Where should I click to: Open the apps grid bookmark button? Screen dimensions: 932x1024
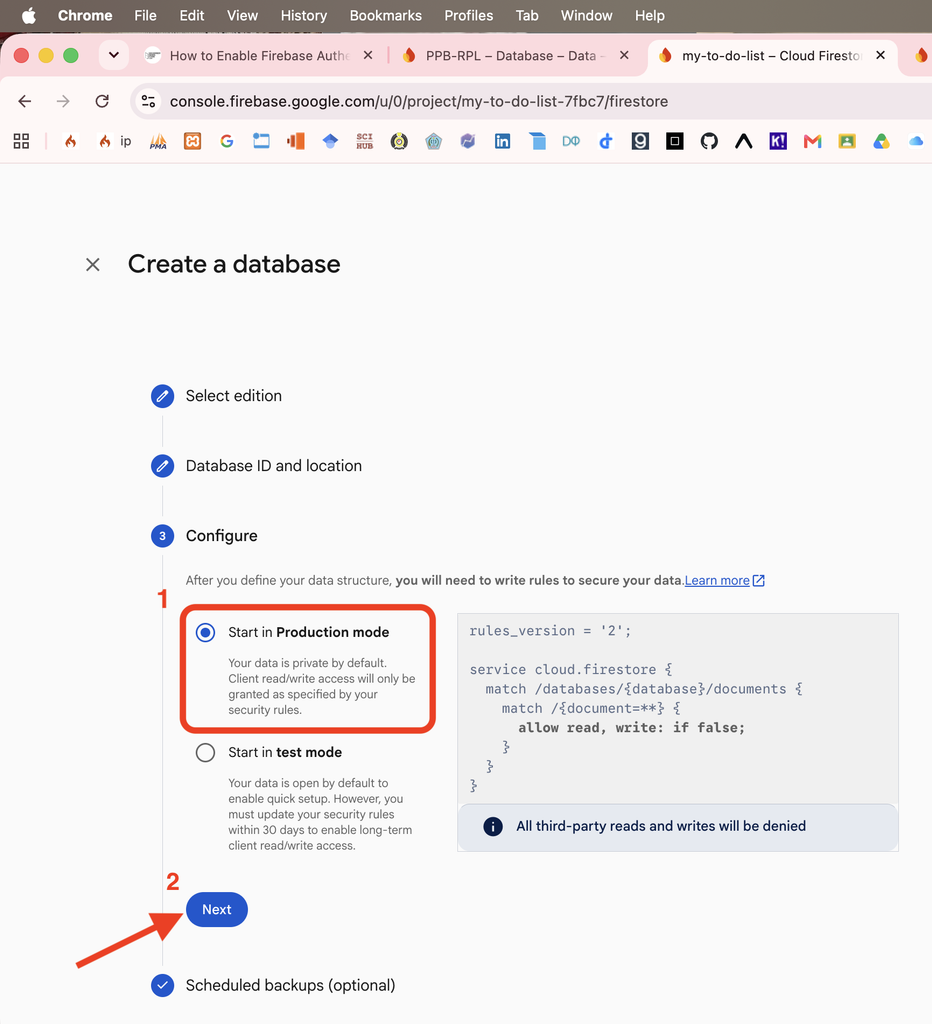click(x=21, y=141)
